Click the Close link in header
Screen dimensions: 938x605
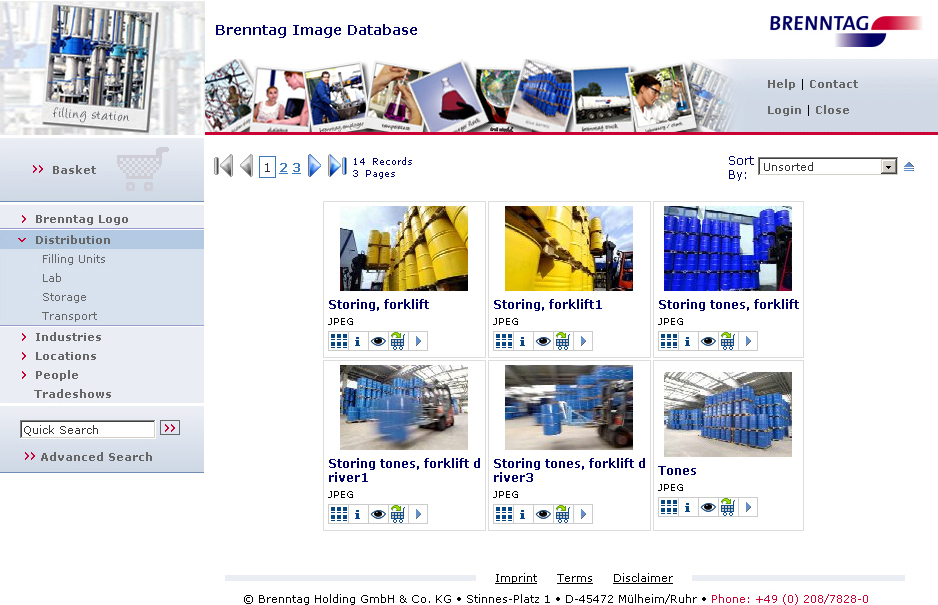click(x=832, y=110)
